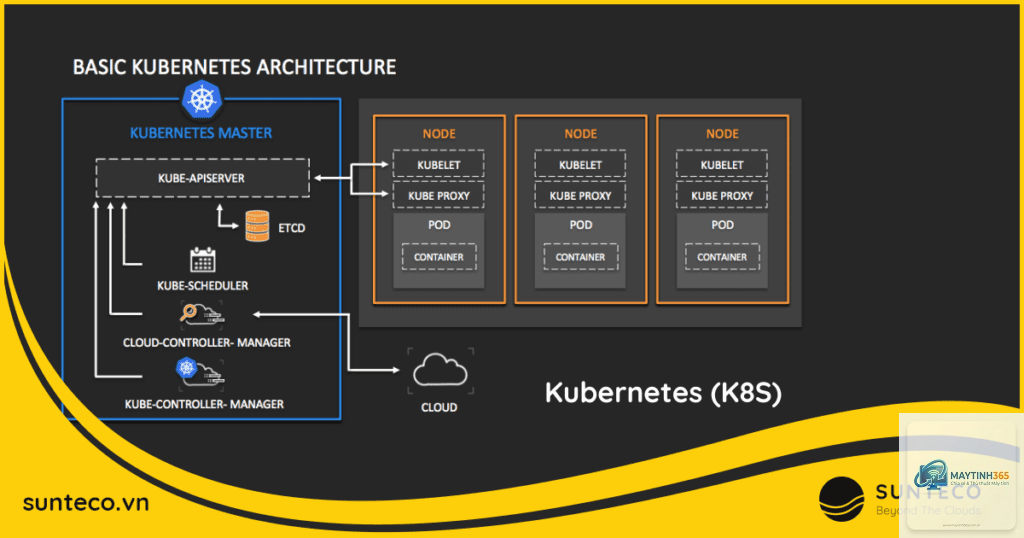Open the sunteco.vn link text

pos(86,503)
